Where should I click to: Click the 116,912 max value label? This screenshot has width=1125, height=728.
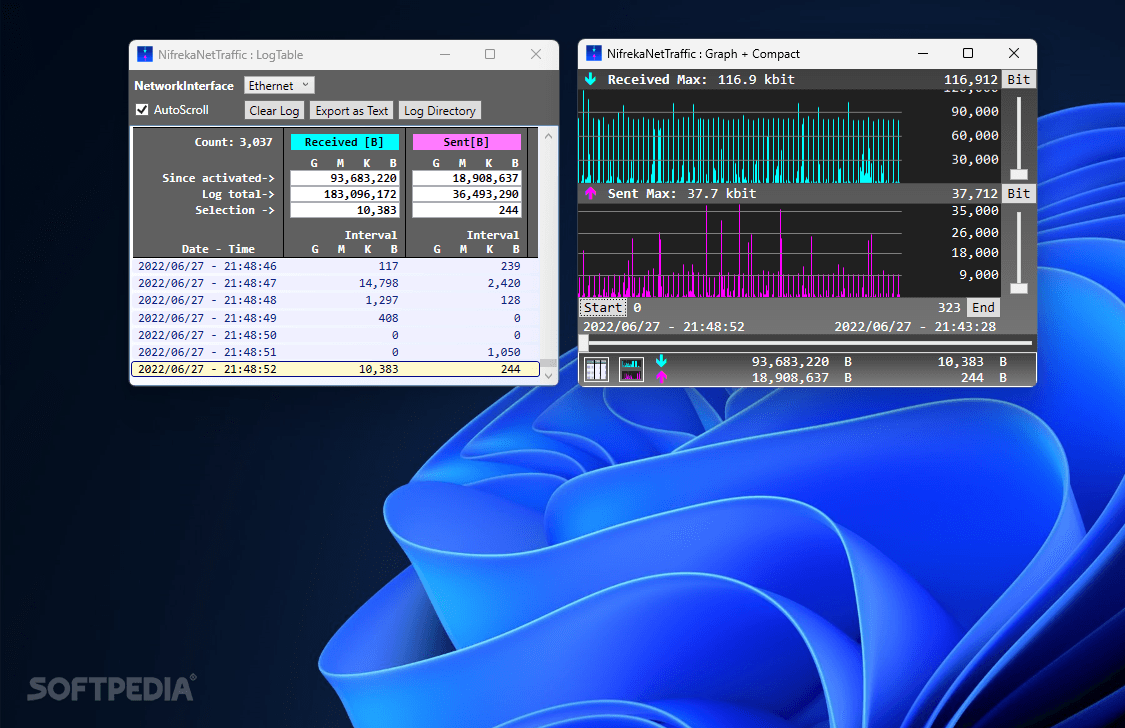(970, 80)
